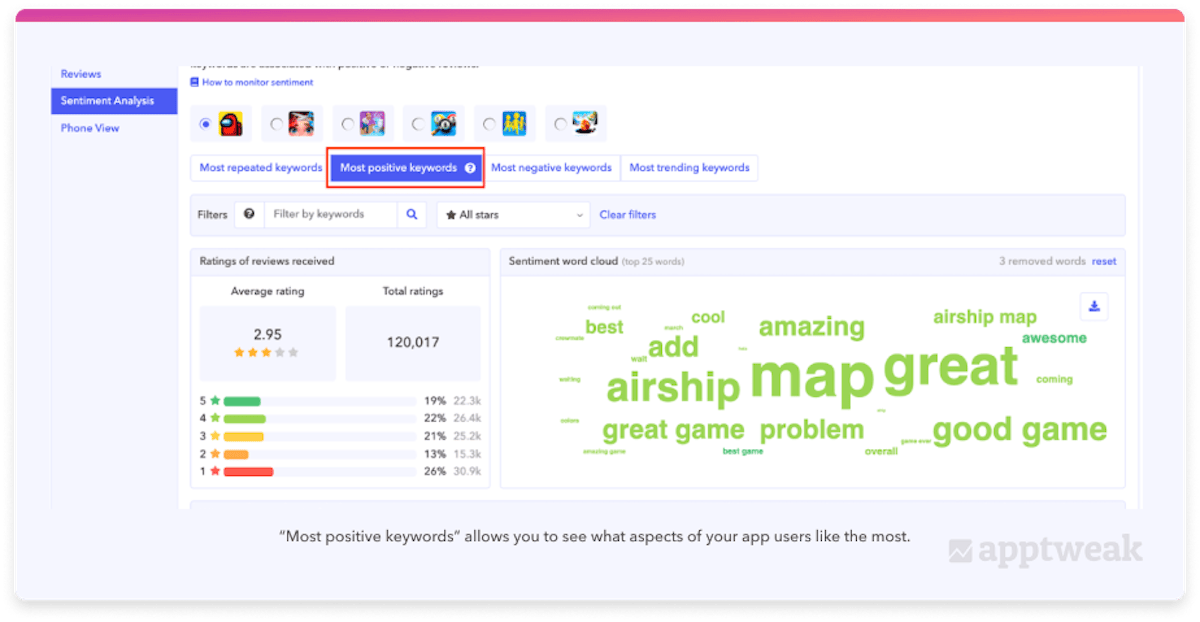
Task: Reset the removed words in word cloud
Action: coord(1103,261)
